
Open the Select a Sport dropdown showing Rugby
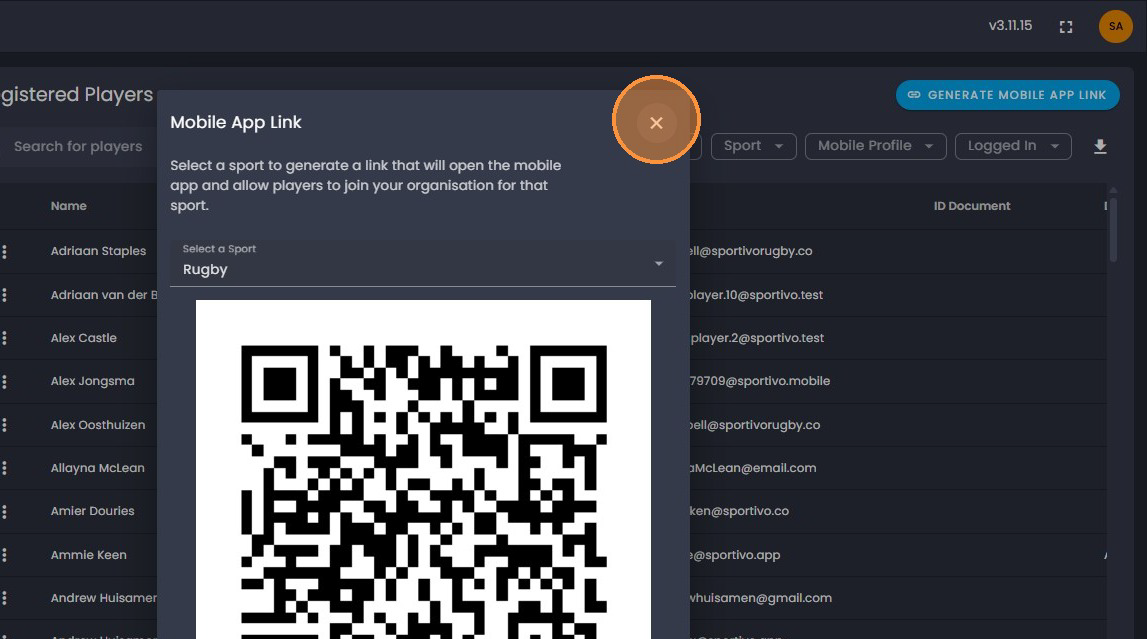coord(423,263)
